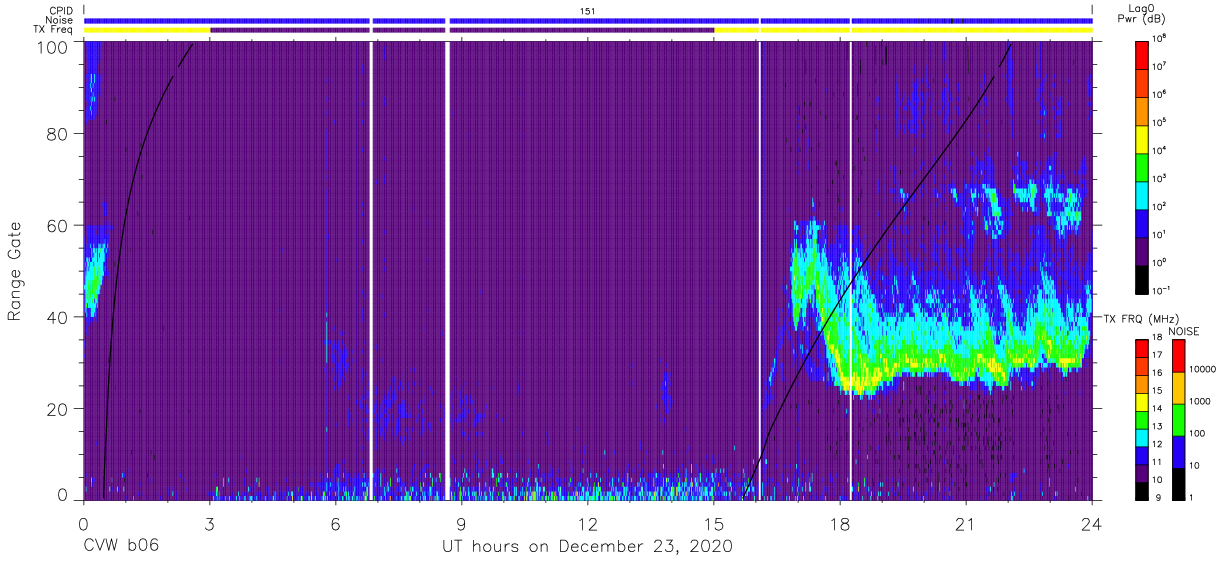Click the 'Range Gate' y-axis title
This screenshot has width=1228, height=567.
coord(15,272)
